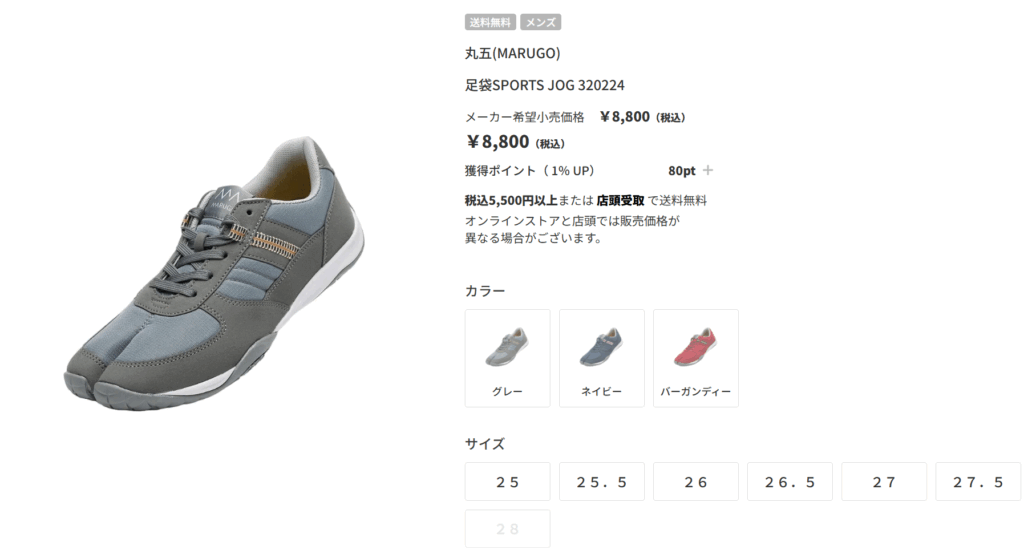The image size is (1024, 558).
Task: Click the burgundy shoe thumbnail icon
Action: pos(696,347)
